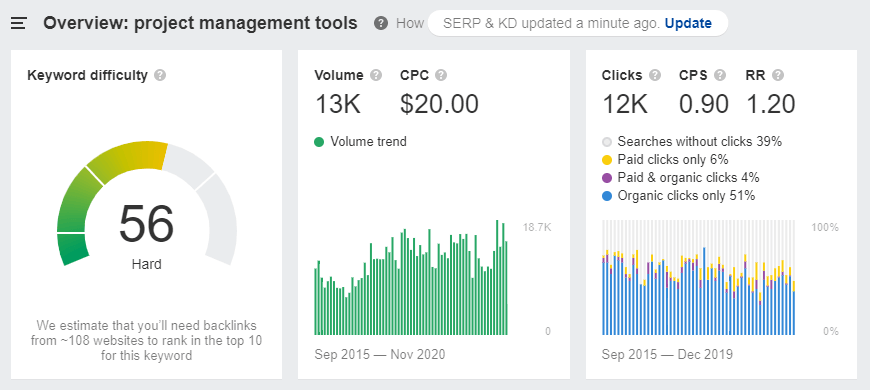
Task: Click the Sep 2015 — Nov 2020 date range
Action: [380, 354]
